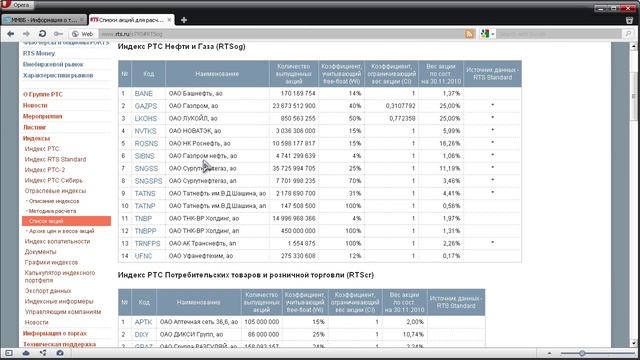Image resolution: width=640 pixels, height=360 pixels.
Task: Open the zoom level dropdown arrow
Action: point(549,353)
